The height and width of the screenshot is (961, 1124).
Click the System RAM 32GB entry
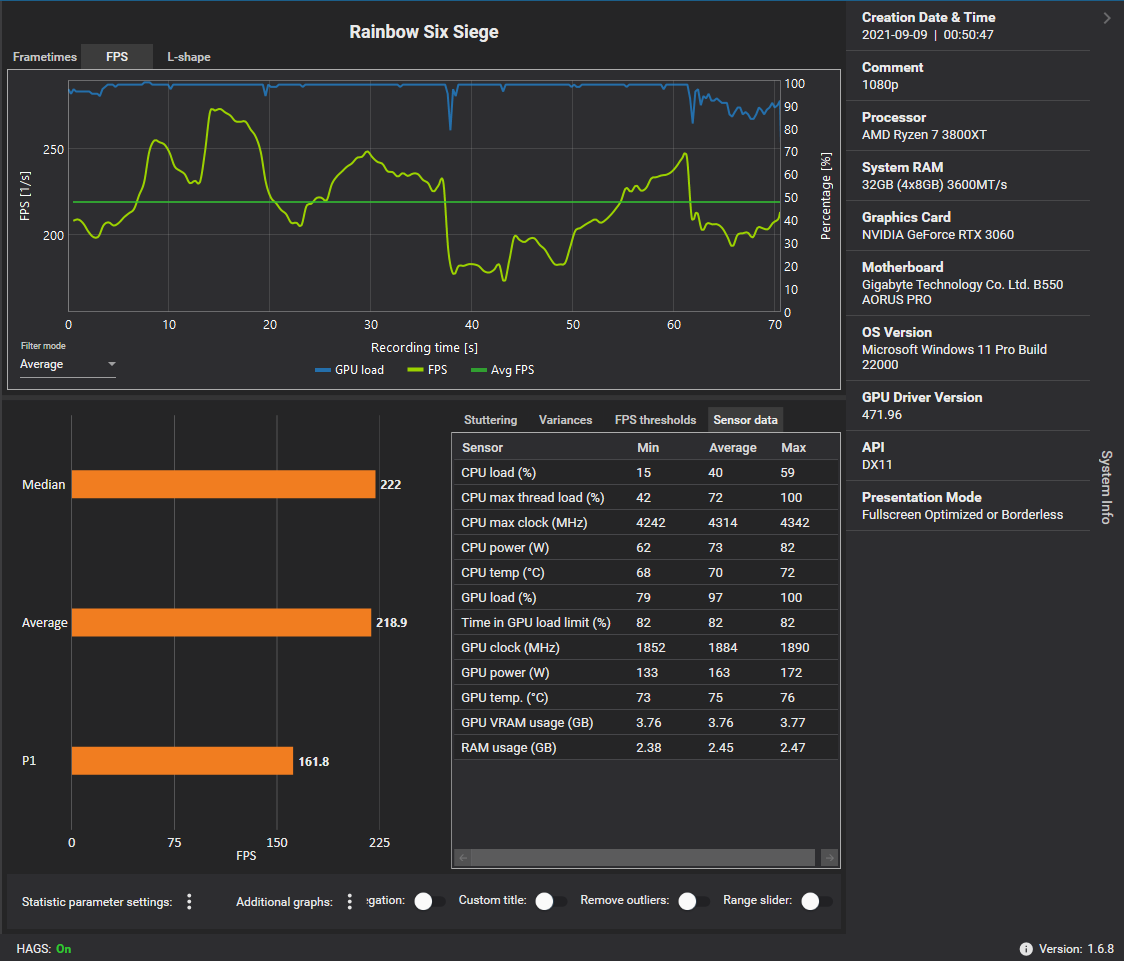pos(968,176)
